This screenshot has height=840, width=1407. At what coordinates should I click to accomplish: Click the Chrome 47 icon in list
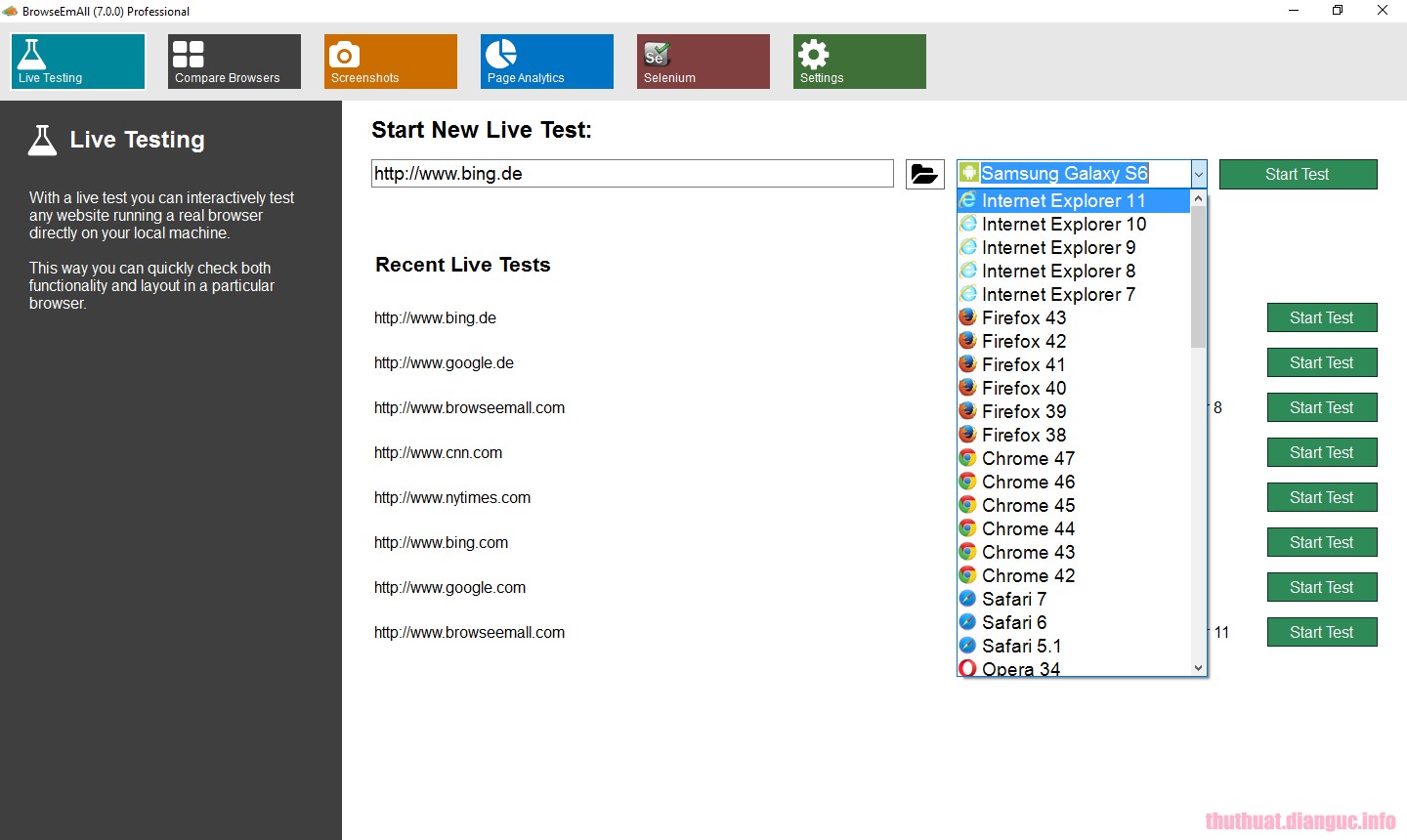pos(968,458)
